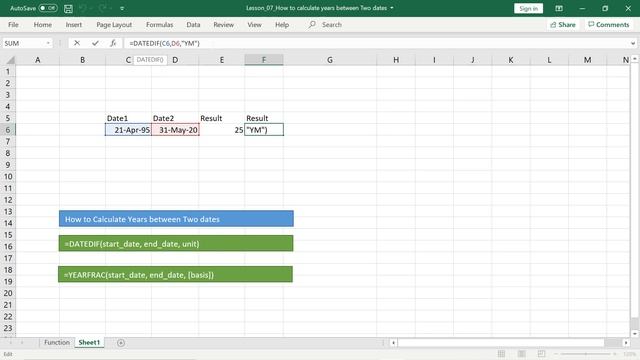Screen dimensions: 640x360
Task: Select cell containing 31-May-20
Action: click(175, 130)
